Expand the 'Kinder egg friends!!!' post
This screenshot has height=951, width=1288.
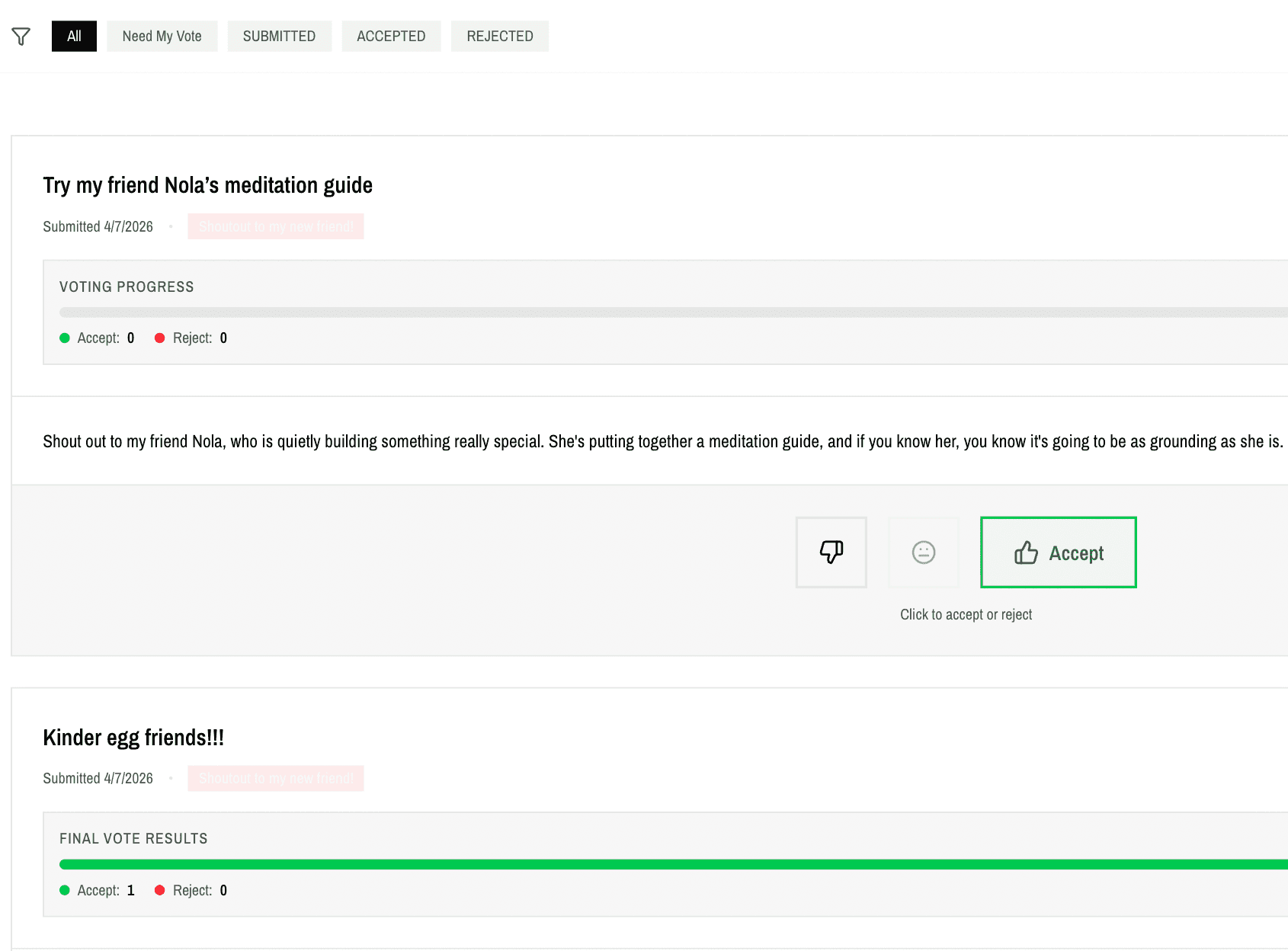133,738
